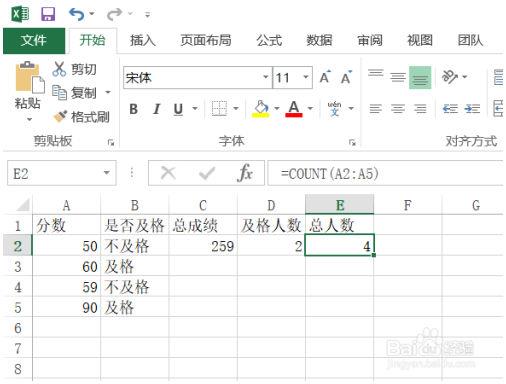Toggle bottom vertical alignment button
This screenshot has height=384, width=506.
tap(420, 77)
